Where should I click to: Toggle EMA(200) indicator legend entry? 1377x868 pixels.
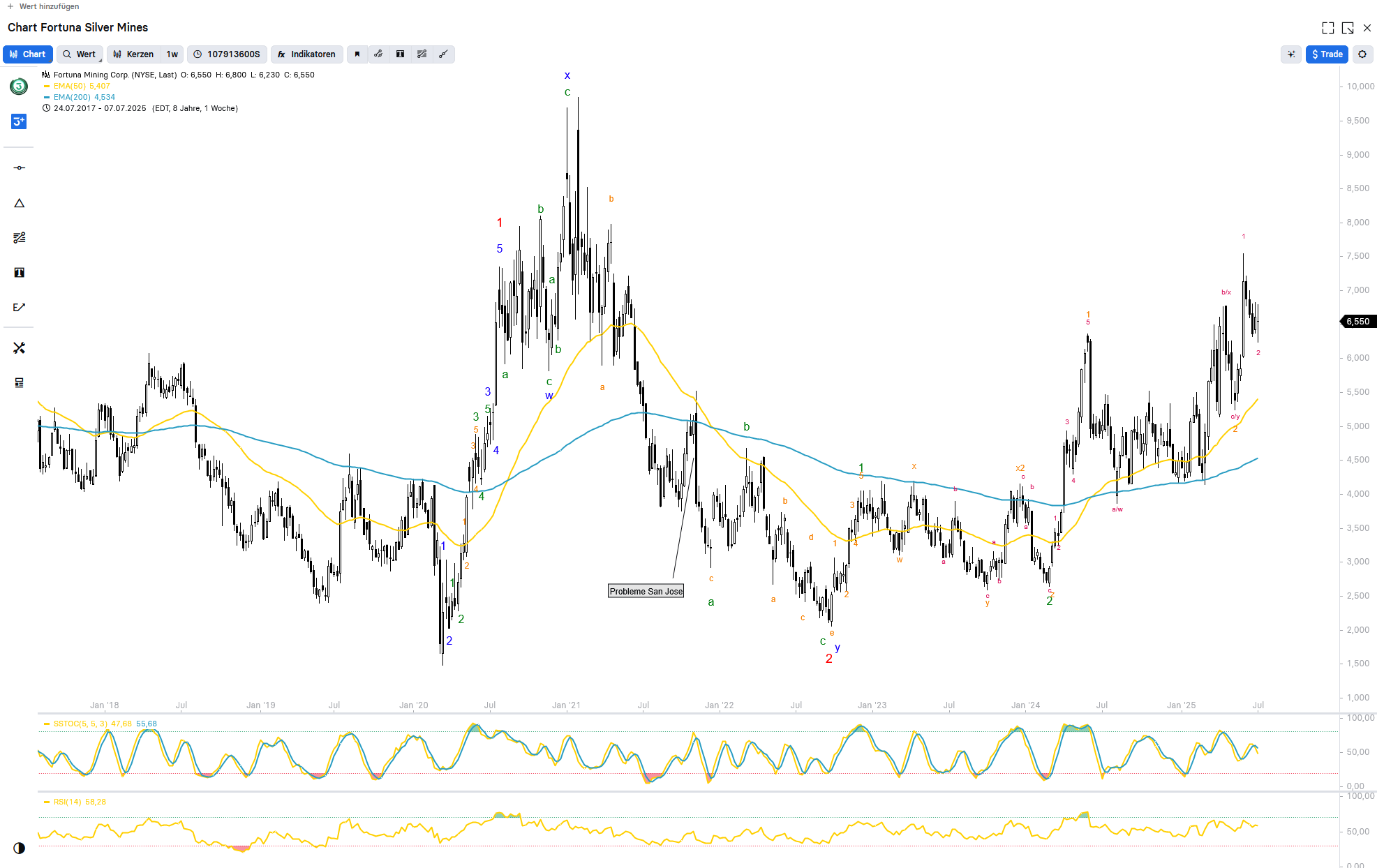[x=84, y=97]
